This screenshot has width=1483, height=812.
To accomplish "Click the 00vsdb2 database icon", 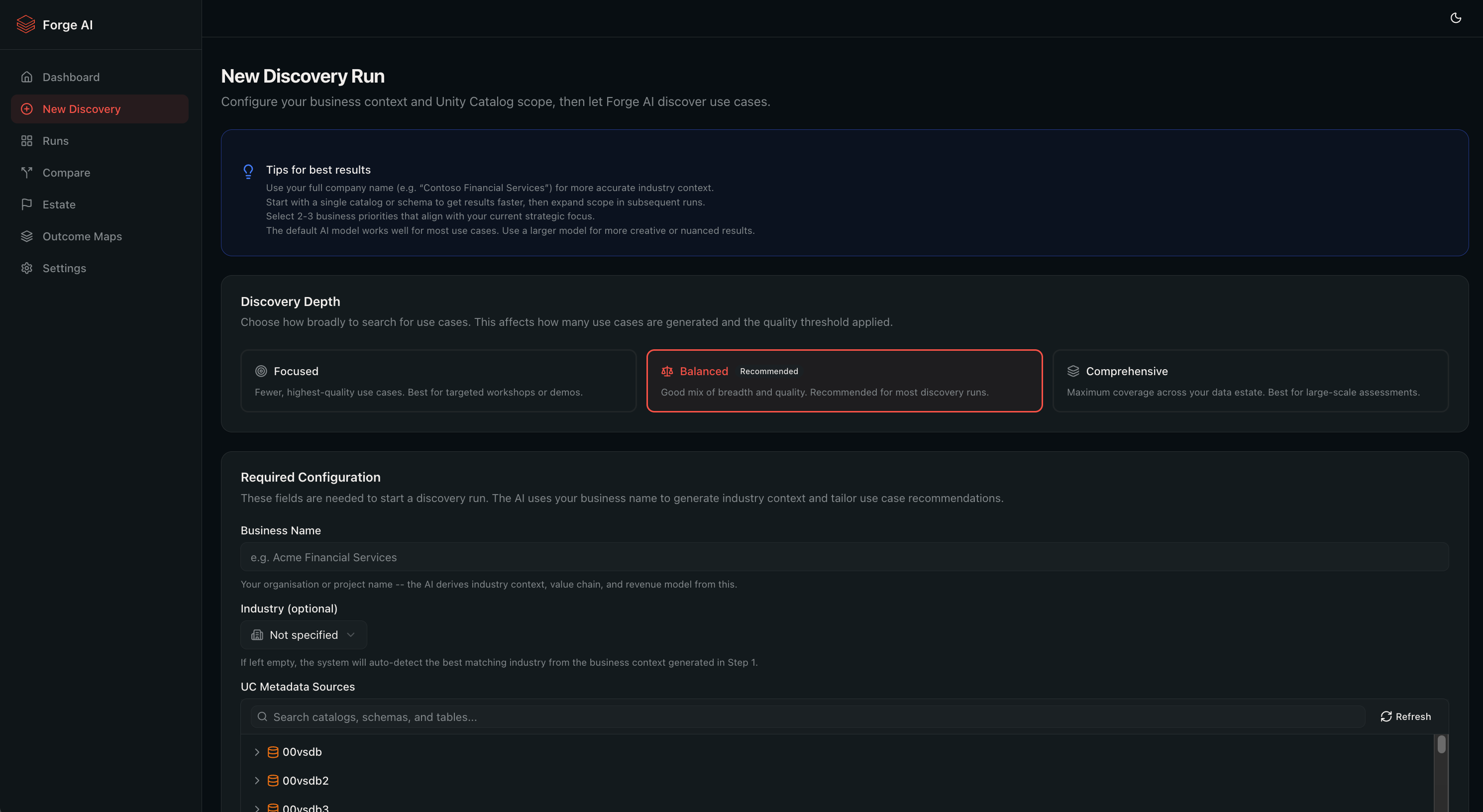I will pyautogui.click(x=273, y=781).
